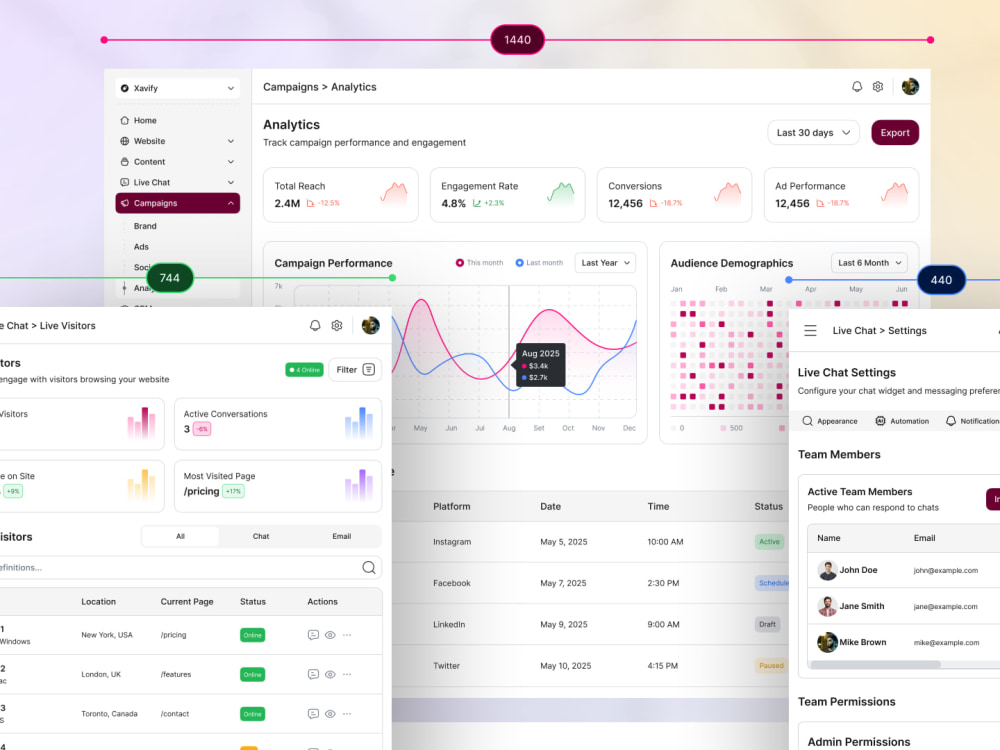This screenshot has height=750, width=1000.
Task: Switch to All visitors tab
Action: 180,536
